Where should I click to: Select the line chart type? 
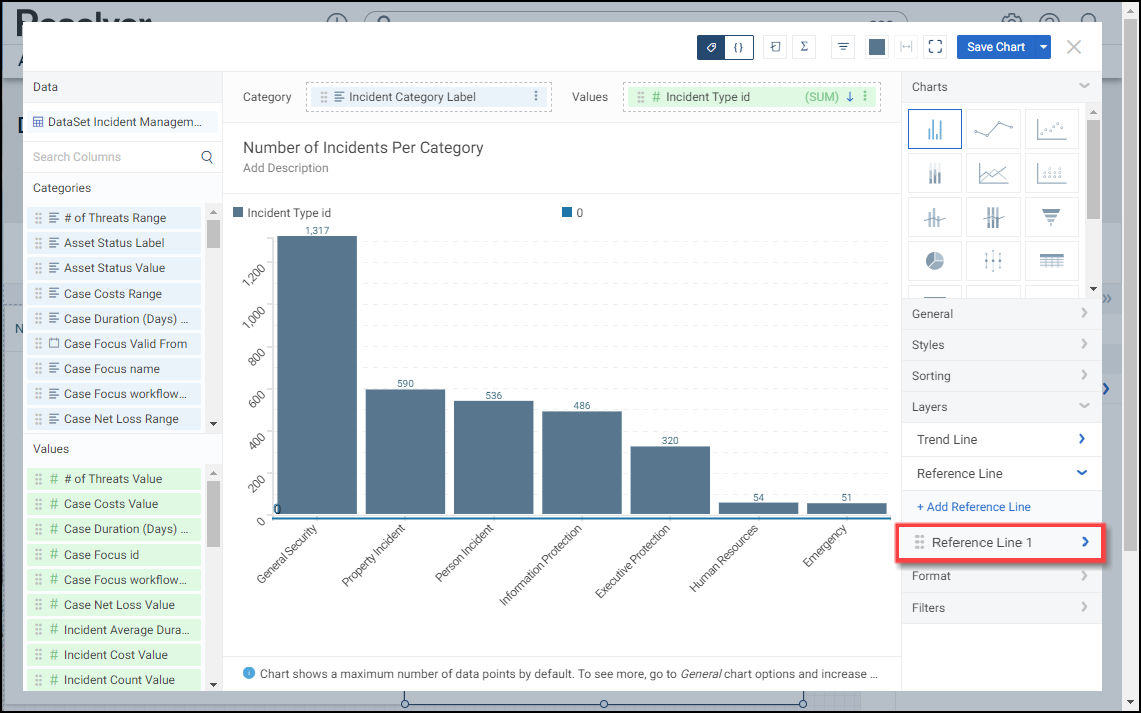993,129
